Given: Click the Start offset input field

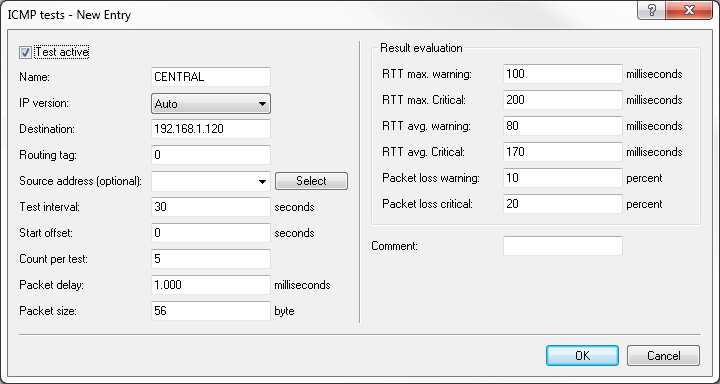Looking at the screenshot, I should point(211,233).
